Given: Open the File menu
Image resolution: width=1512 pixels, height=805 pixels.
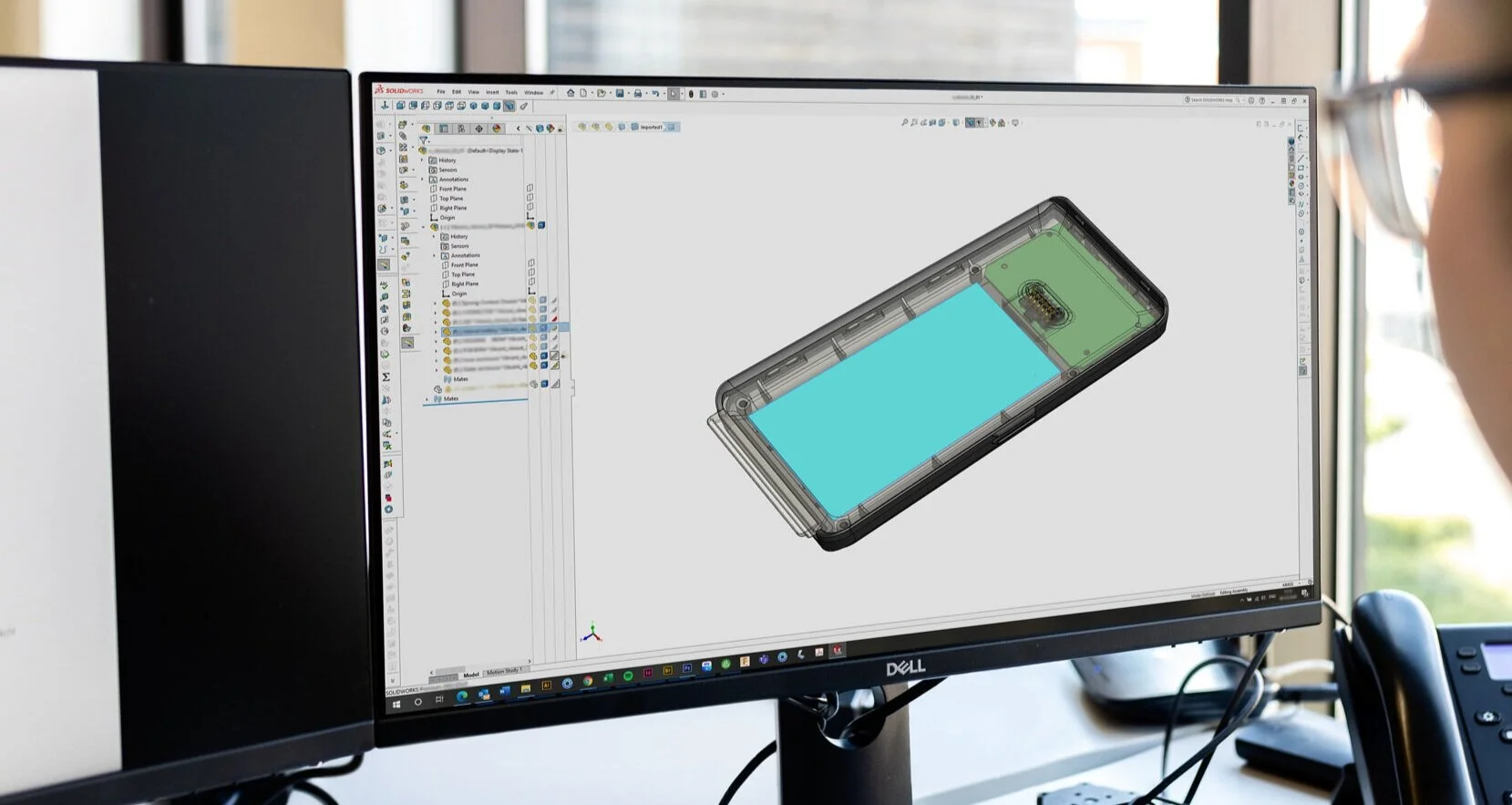Looking at the screenshot, I should point(441,92).
